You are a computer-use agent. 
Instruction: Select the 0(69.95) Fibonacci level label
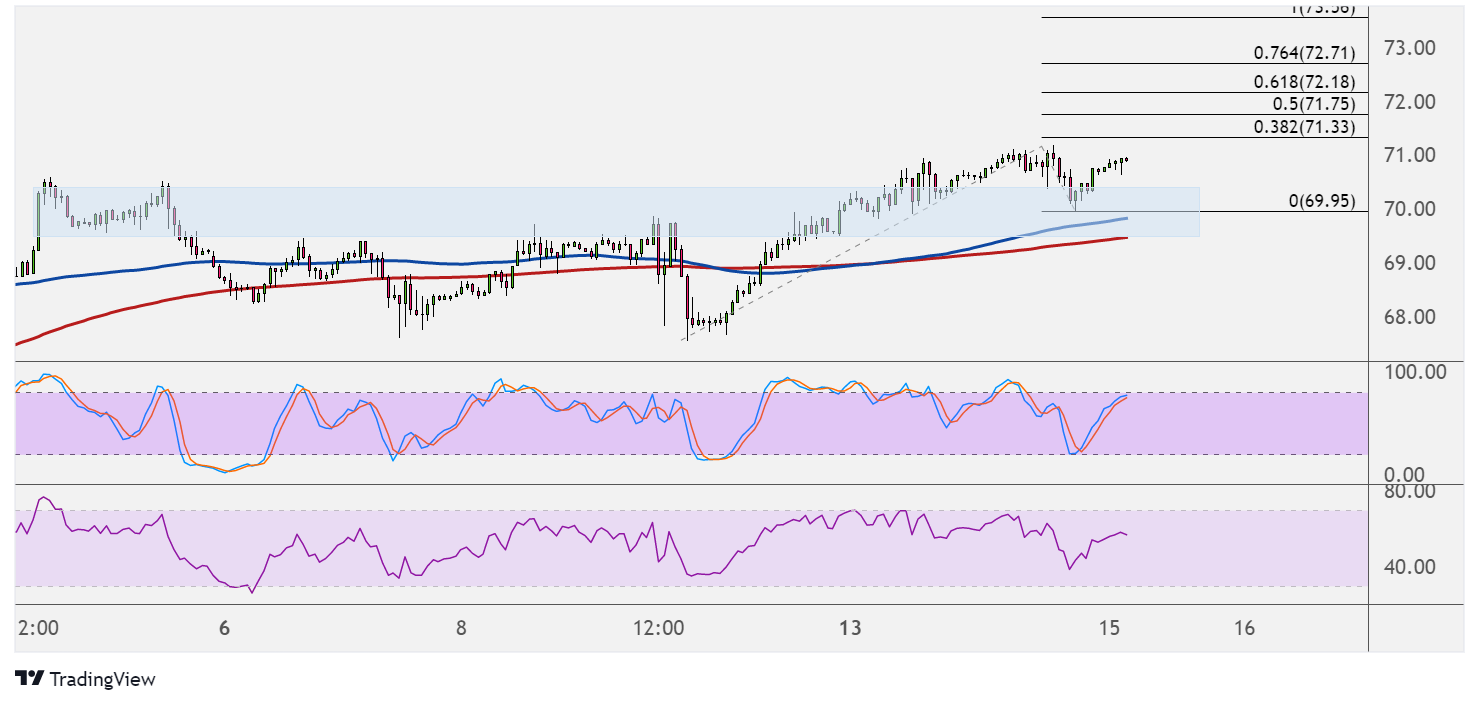[x=1322, y=201]
